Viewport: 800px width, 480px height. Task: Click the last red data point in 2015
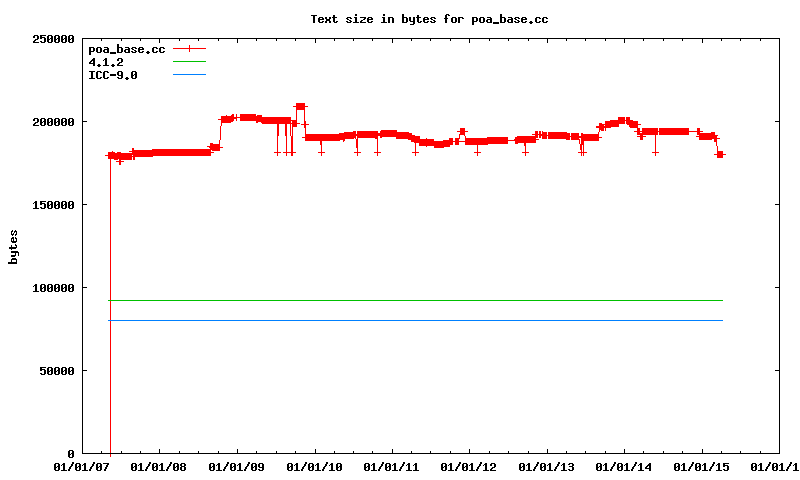[x=719, y=154]
